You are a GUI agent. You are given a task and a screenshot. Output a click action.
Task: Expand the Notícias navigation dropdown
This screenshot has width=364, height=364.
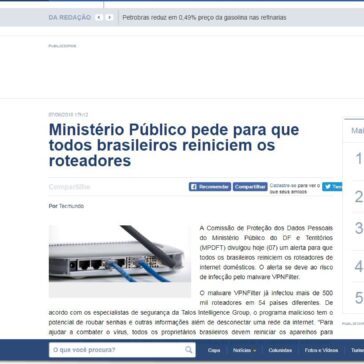coord(245,350)
